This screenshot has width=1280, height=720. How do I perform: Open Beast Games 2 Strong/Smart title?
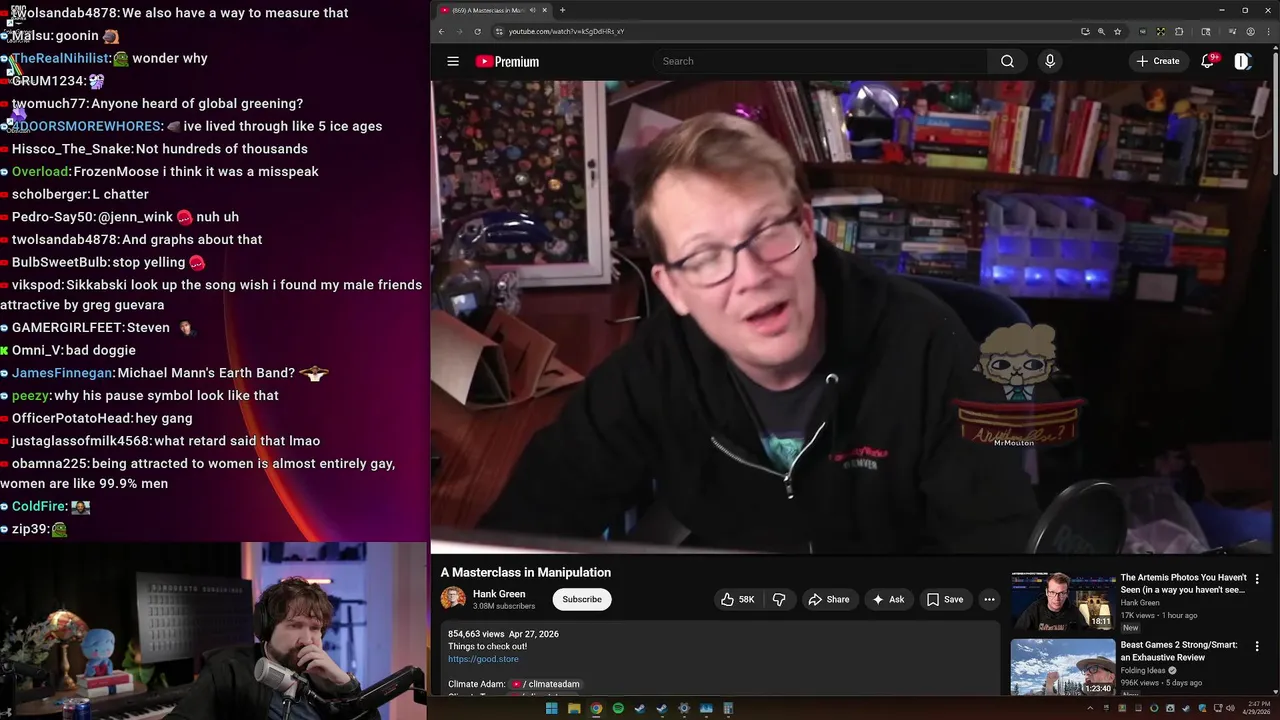click(x=1178, y=651)
